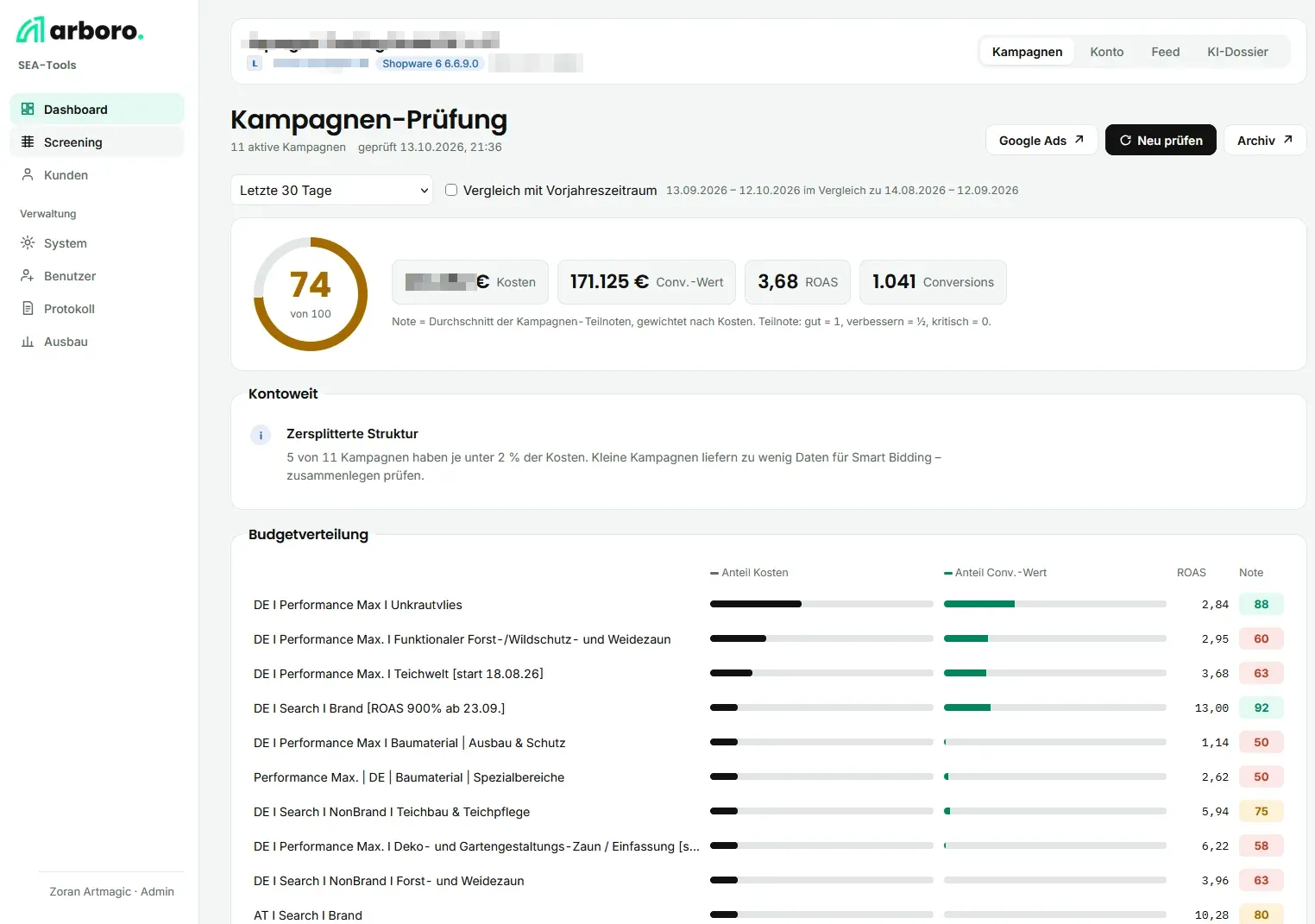1315x924 pixels.
Task: Click the Anteil Kosten bar for Unkrautvlies
Action: (821, 604)
